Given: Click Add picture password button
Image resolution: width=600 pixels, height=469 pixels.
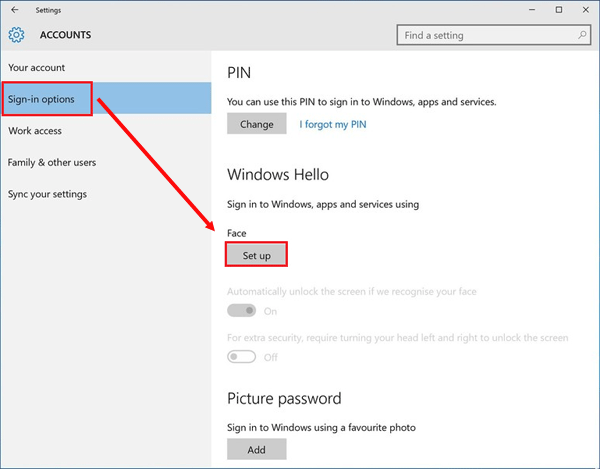Looking at the screenshot, I should click(256, 449).
